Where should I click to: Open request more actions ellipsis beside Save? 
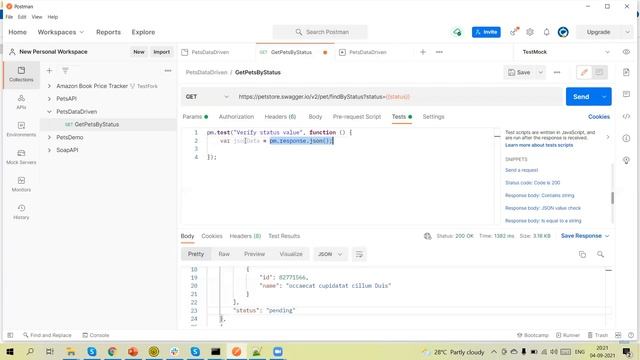pyautogui.click(x=557, y=72)
